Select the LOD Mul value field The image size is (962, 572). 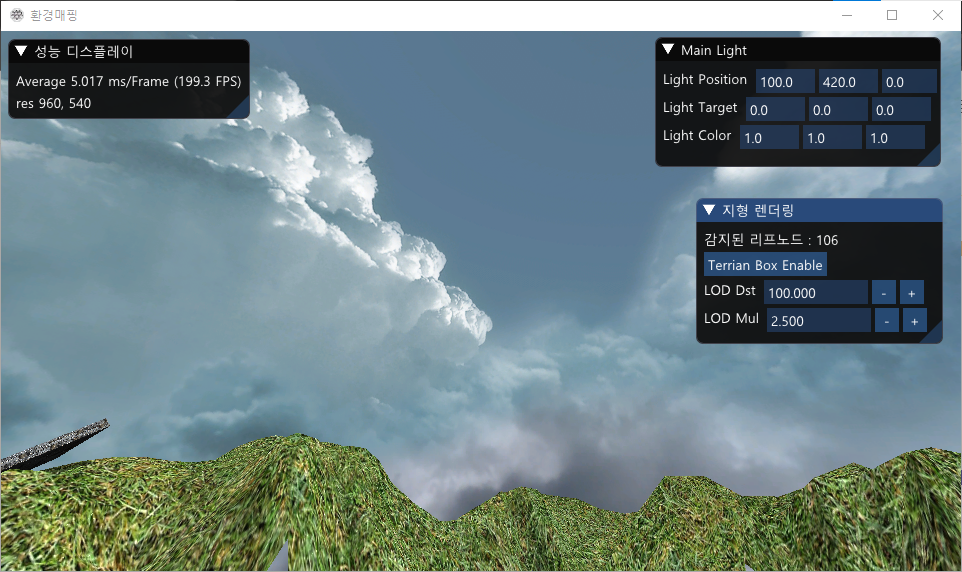pyautogui.click(x=818, y=320)
